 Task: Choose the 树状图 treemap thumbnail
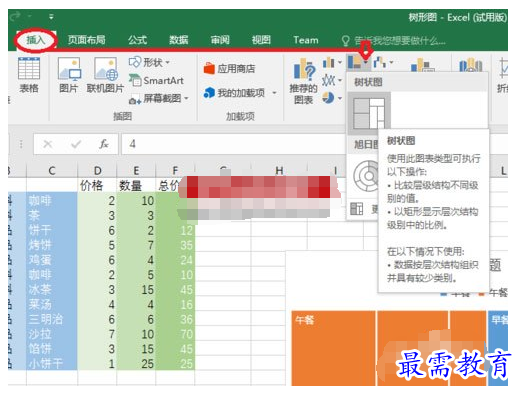click(369, 113)
